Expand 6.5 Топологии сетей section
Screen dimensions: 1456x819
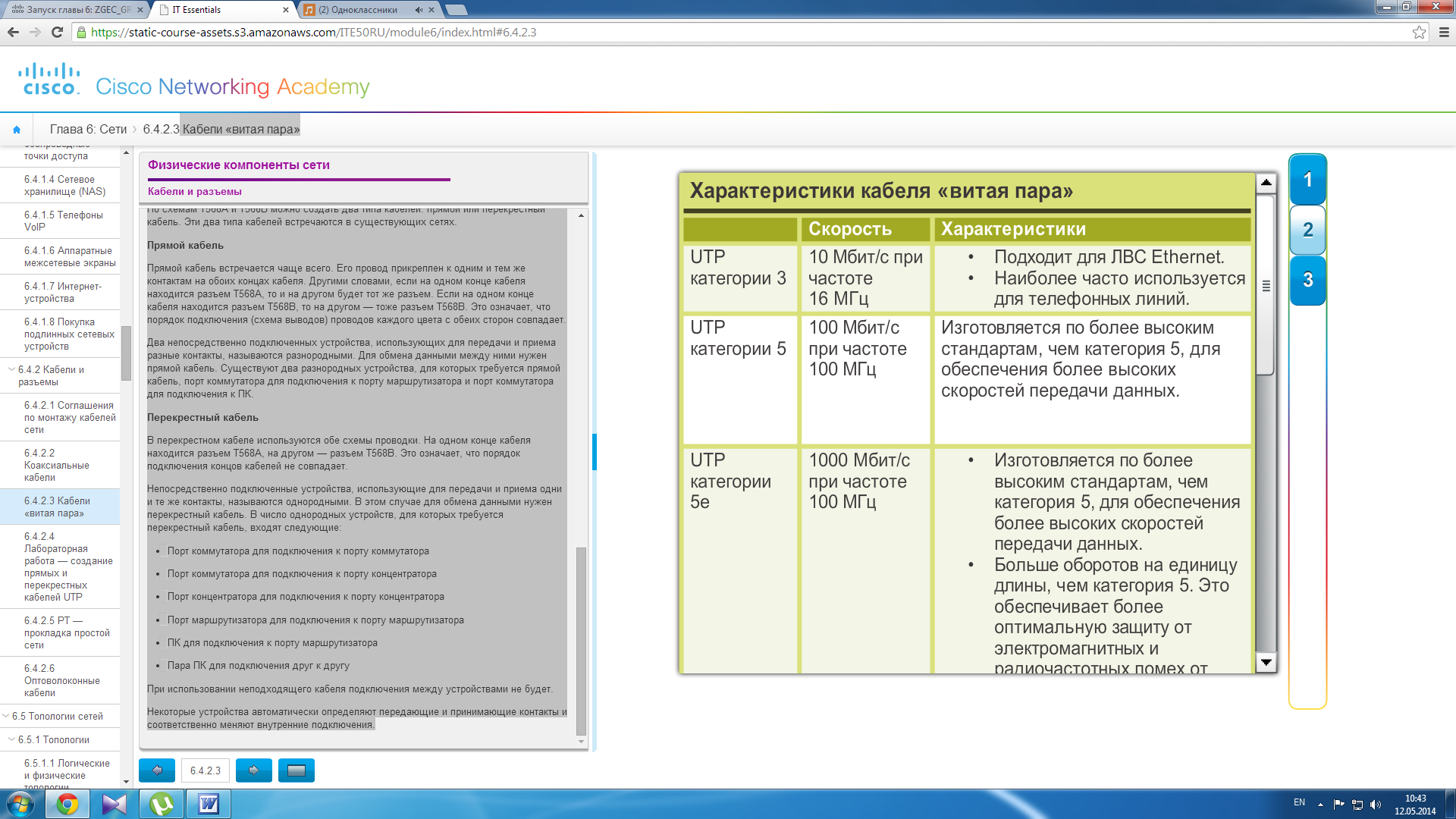(x=6, y=716)
